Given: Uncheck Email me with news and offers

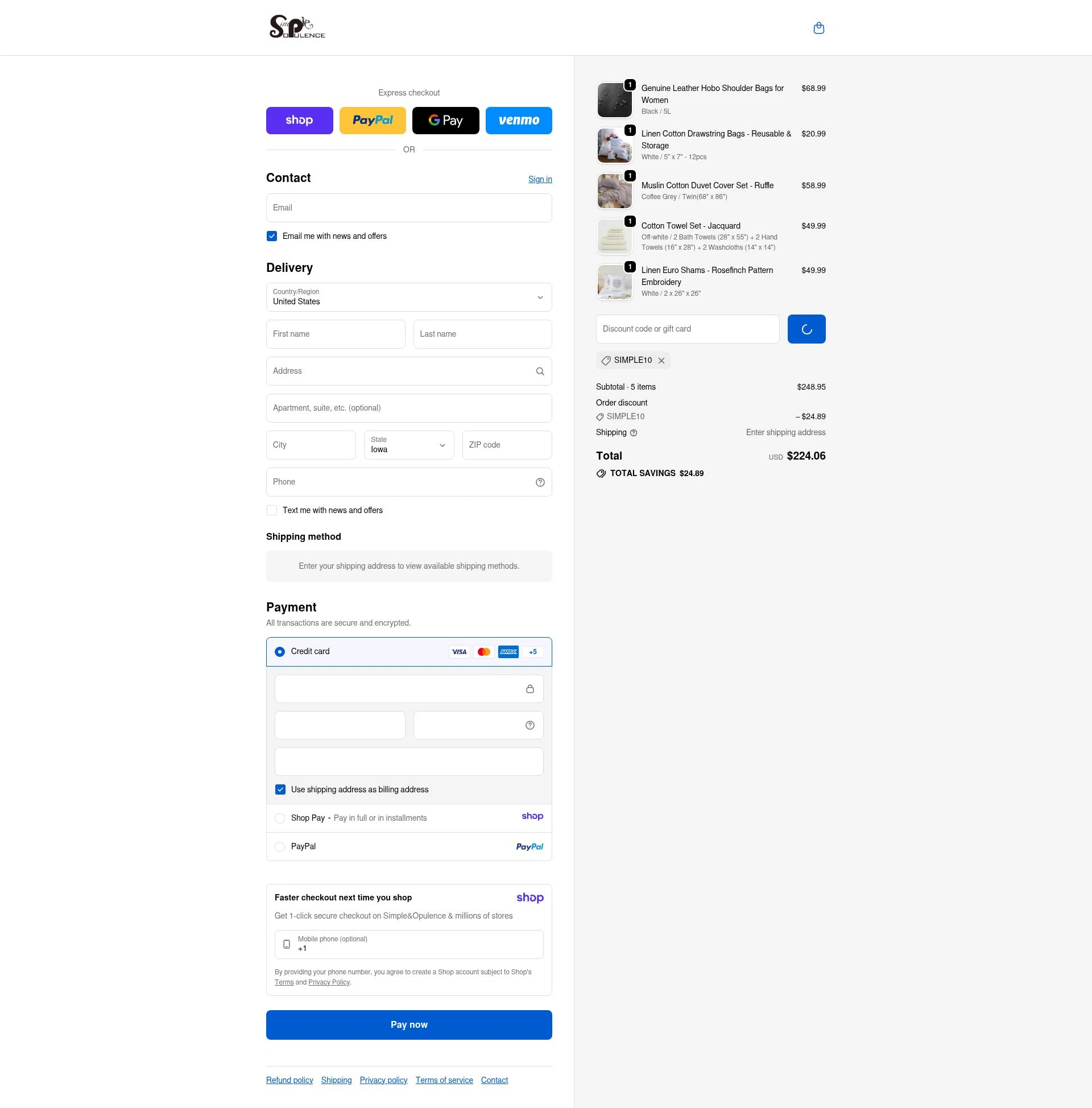Looking at the screenshot, I should tap(271, 235).
